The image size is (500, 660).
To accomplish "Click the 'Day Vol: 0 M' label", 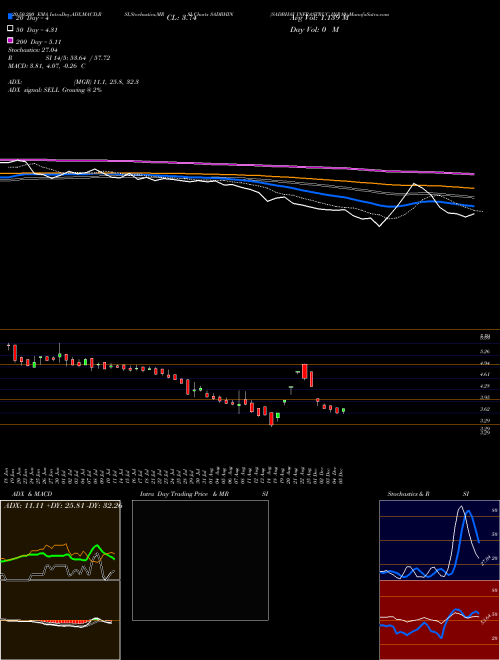I will click(x=314, y=30).
